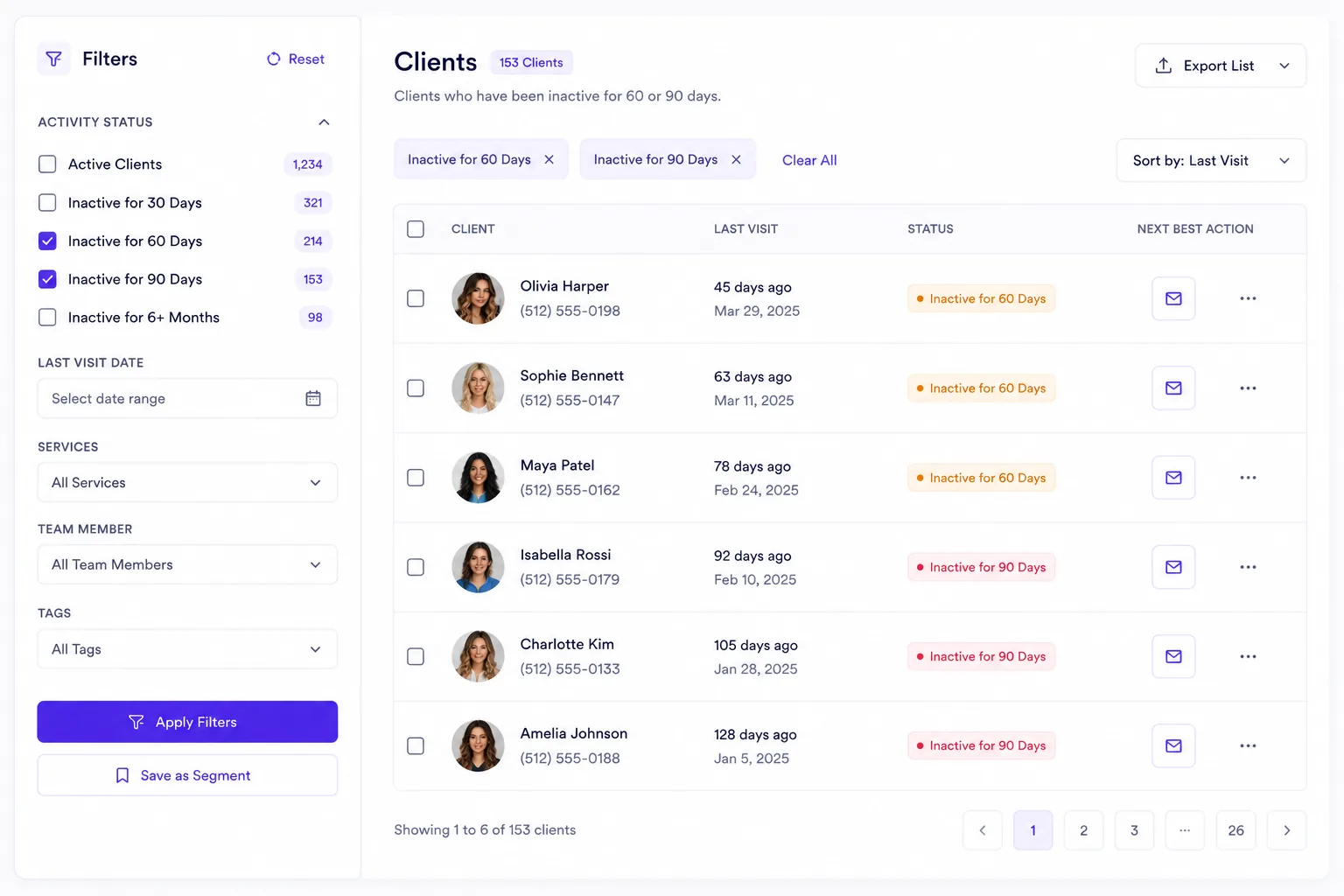Go to page 3 of clients
1344x896 pixels.
[1134, 830]
